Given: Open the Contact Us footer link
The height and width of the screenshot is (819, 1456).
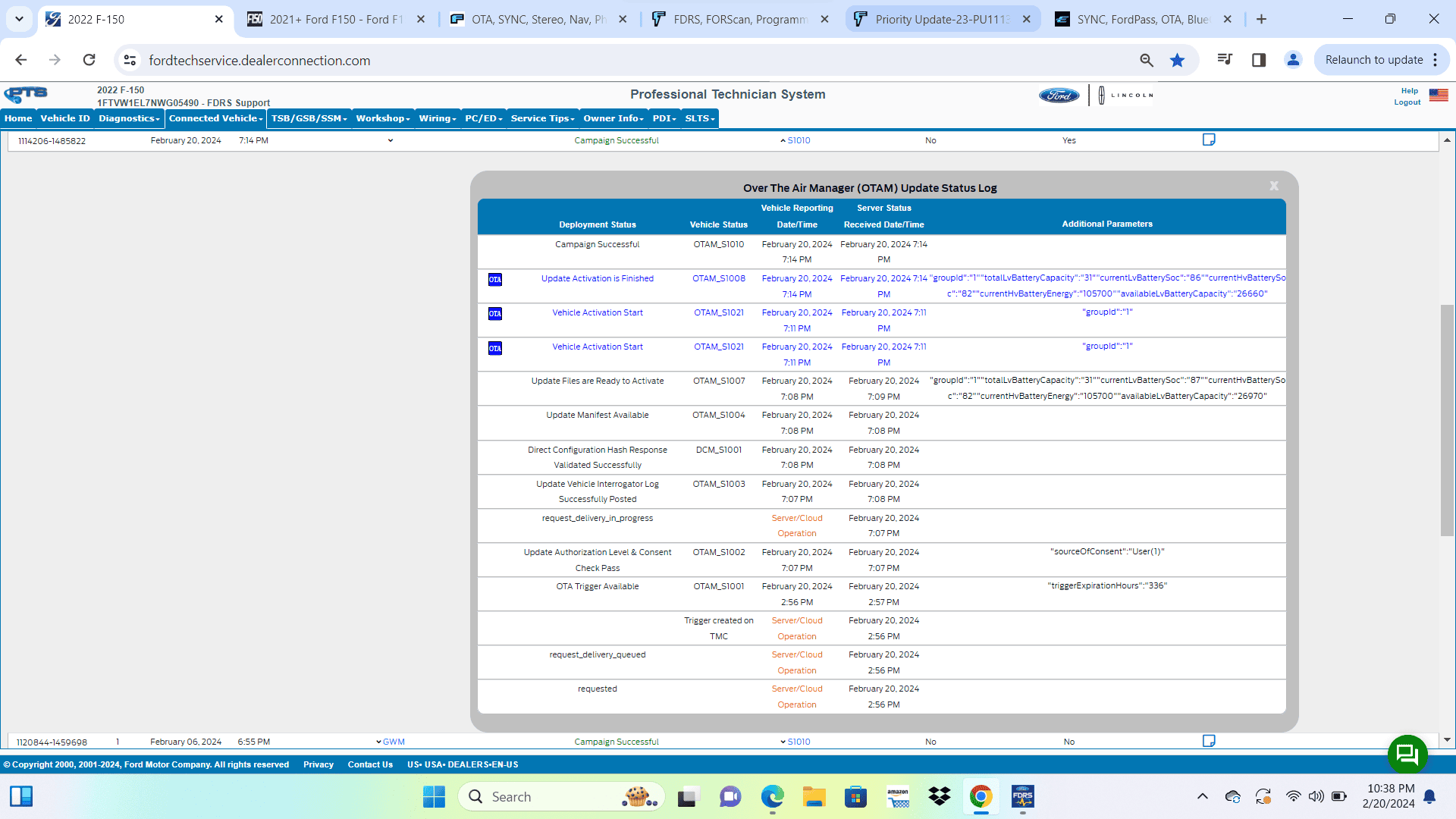Looking at the screenshot, I should (x=370, y=764).
